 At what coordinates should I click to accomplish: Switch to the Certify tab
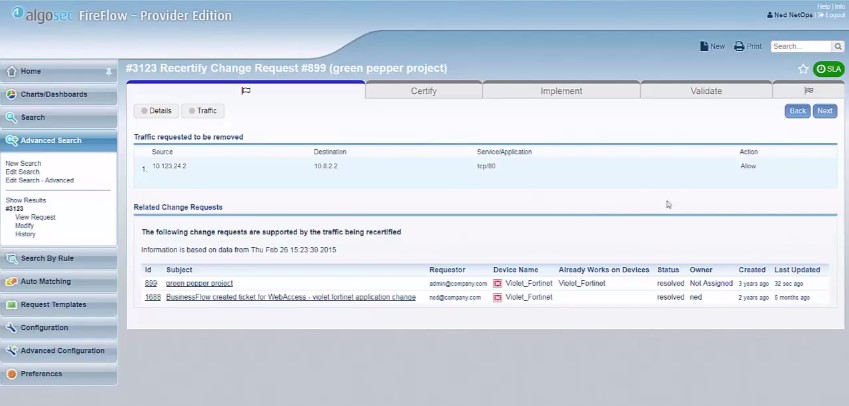click(423, 91)
